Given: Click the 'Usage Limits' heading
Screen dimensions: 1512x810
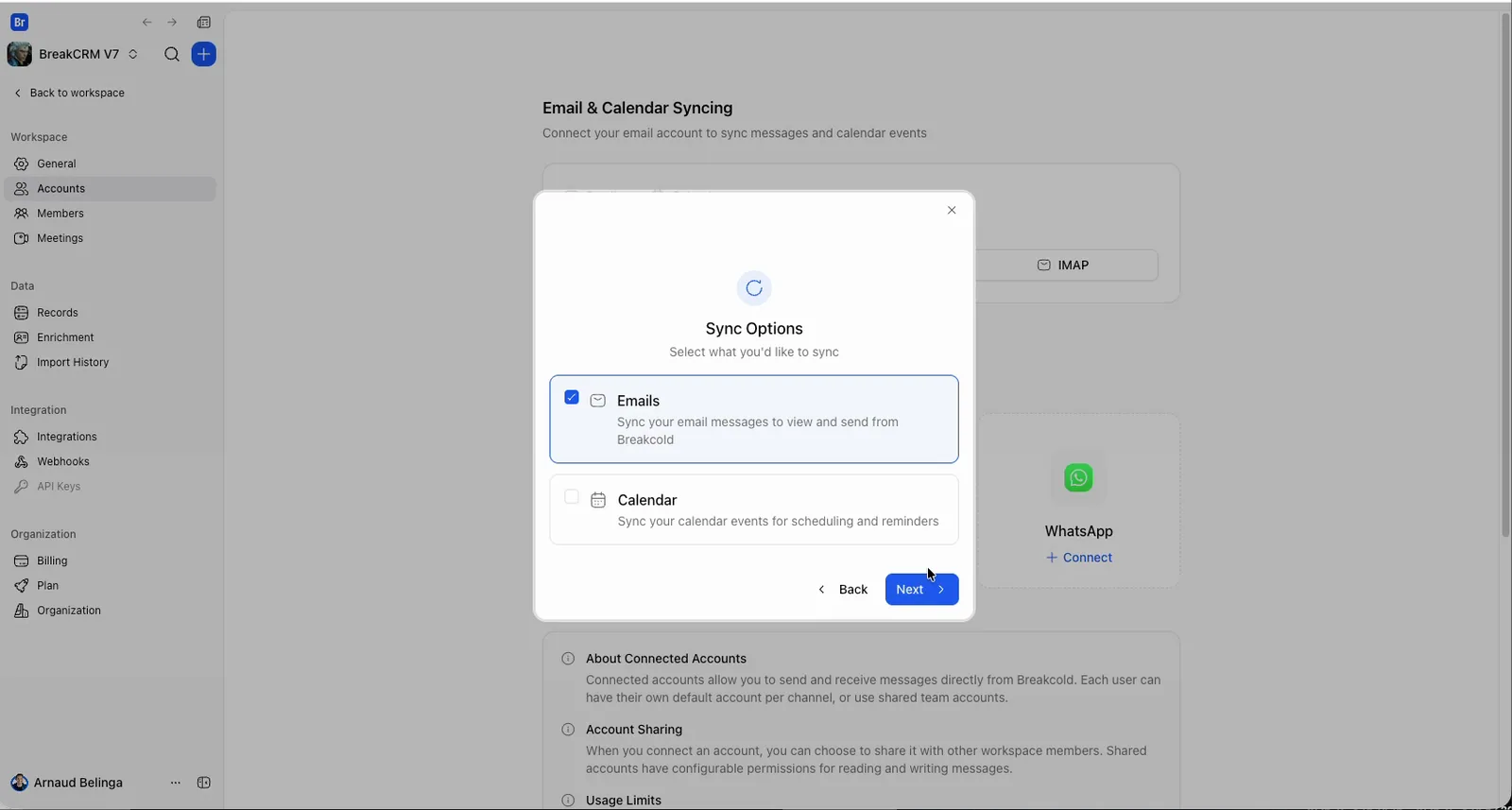Looking at the screenshot, I should point(624,801).
